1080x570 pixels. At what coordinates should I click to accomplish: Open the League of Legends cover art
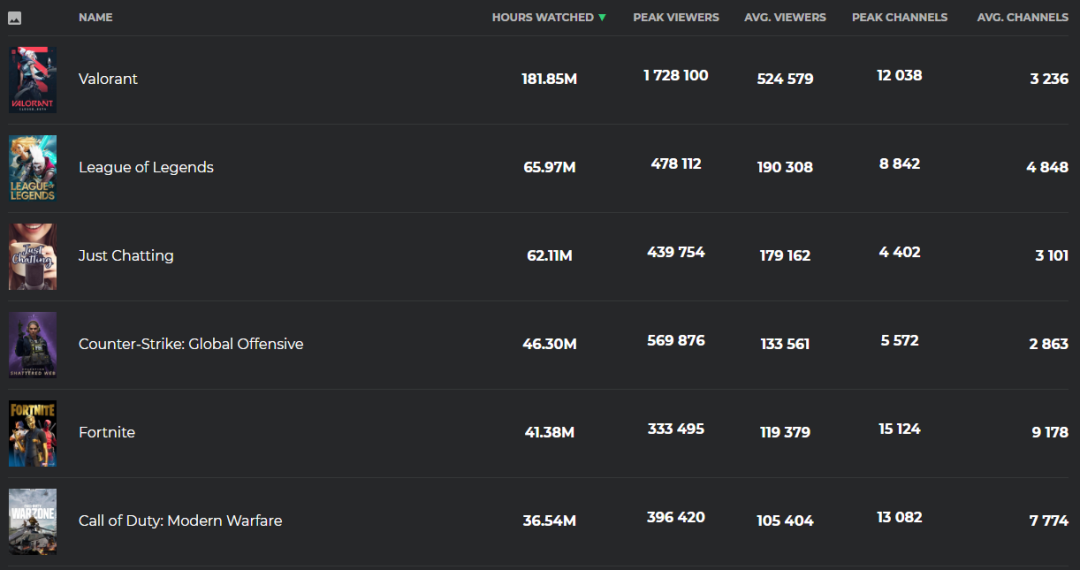click(x=33, y=168)
